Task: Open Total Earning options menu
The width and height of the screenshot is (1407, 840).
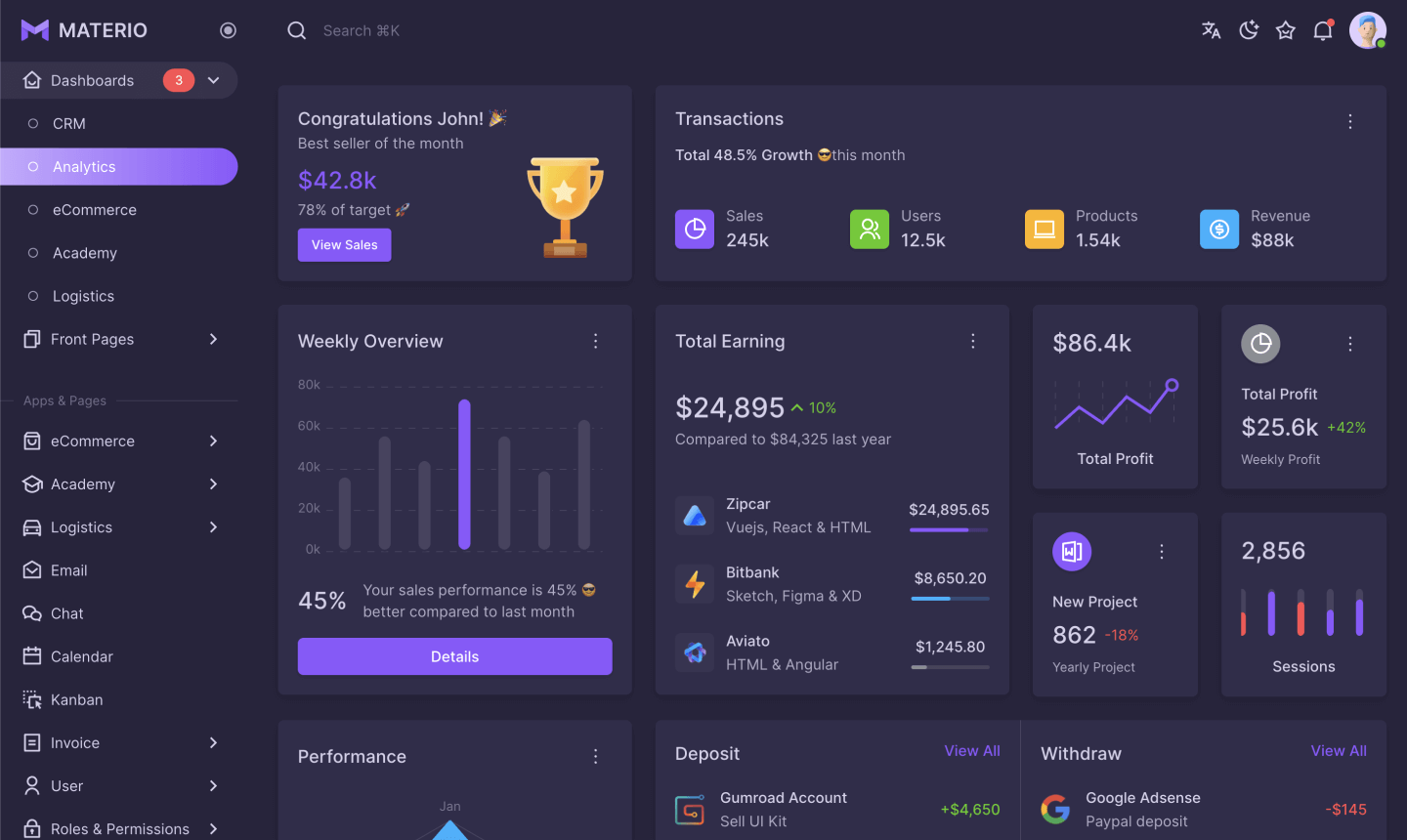Action: [x=972, y=341]
